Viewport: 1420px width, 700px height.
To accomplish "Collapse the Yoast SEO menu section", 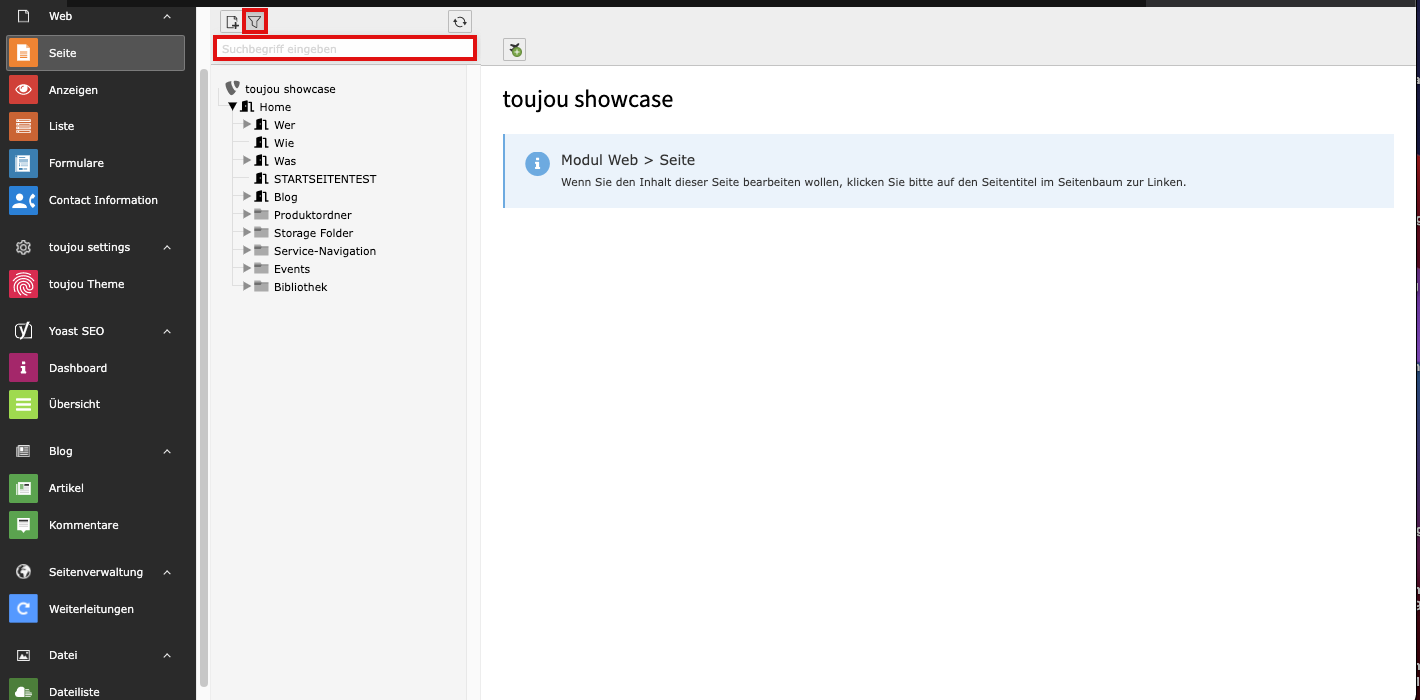I will tap(167, 331).
